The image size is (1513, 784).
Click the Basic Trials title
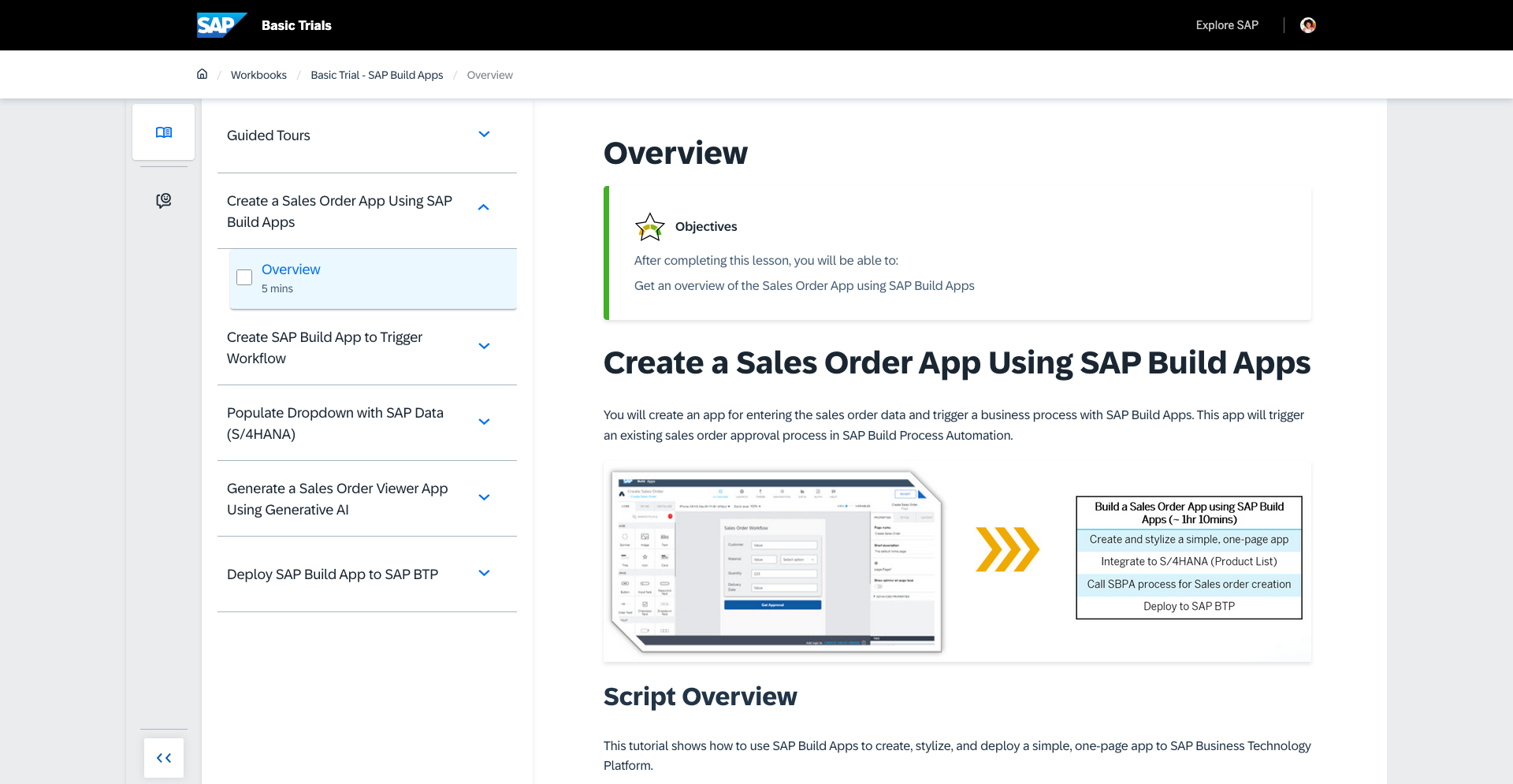click(x=296, y=25)
